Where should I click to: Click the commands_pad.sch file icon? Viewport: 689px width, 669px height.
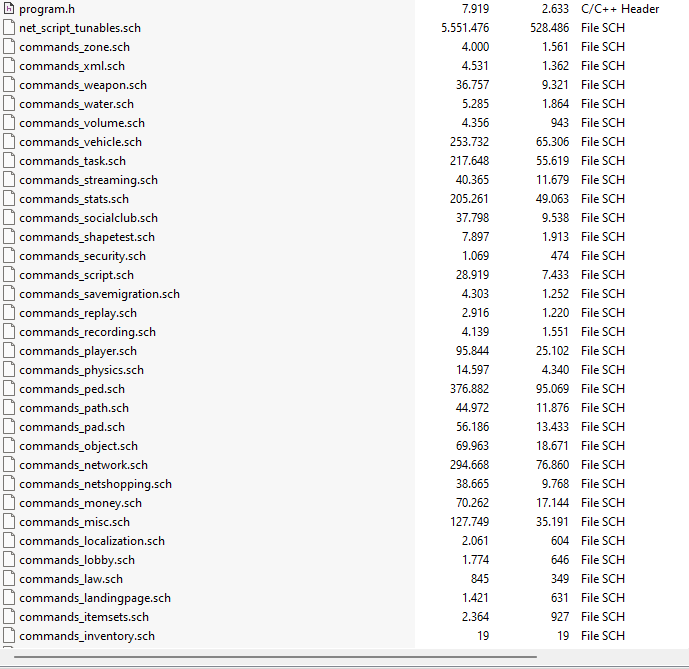coord(9,427)
